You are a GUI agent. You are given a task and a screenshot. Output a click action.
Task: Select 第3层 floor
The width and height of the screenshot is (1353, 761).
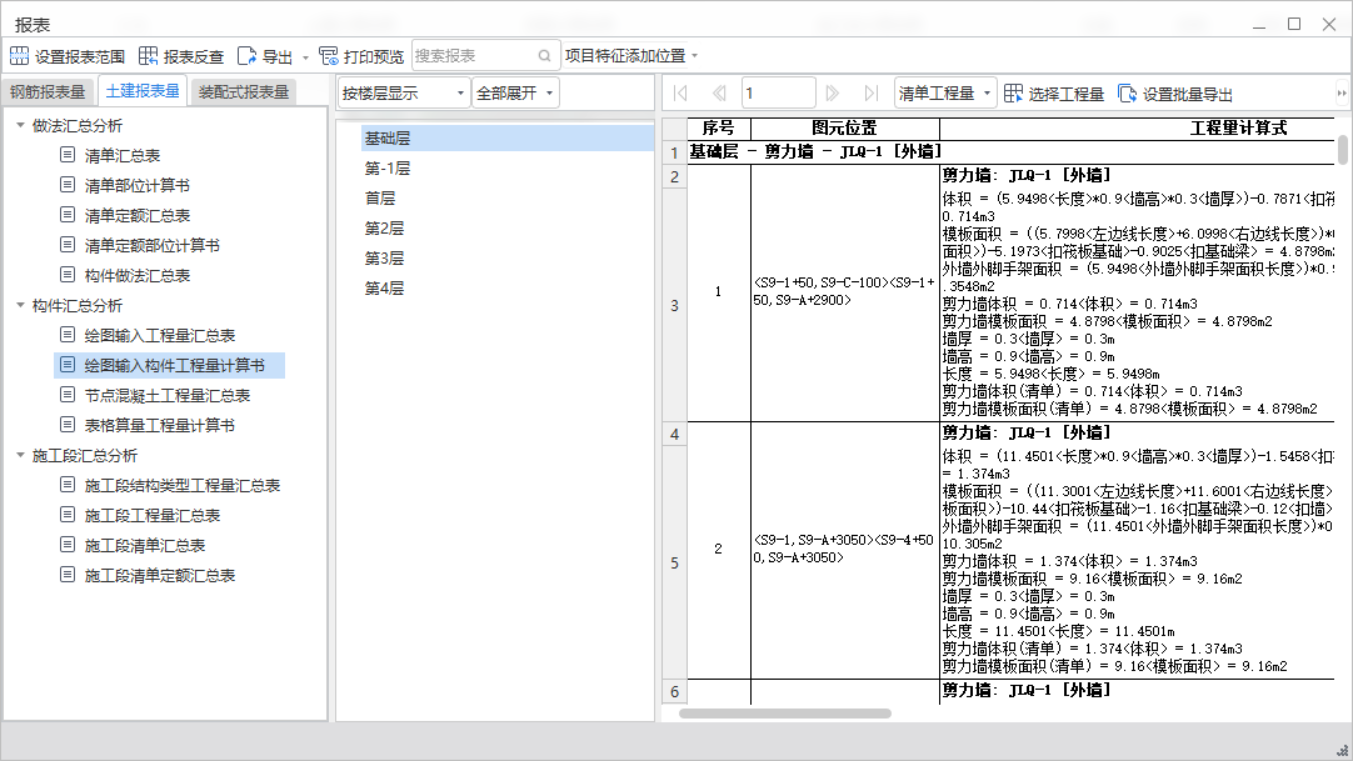click(384, 258)
